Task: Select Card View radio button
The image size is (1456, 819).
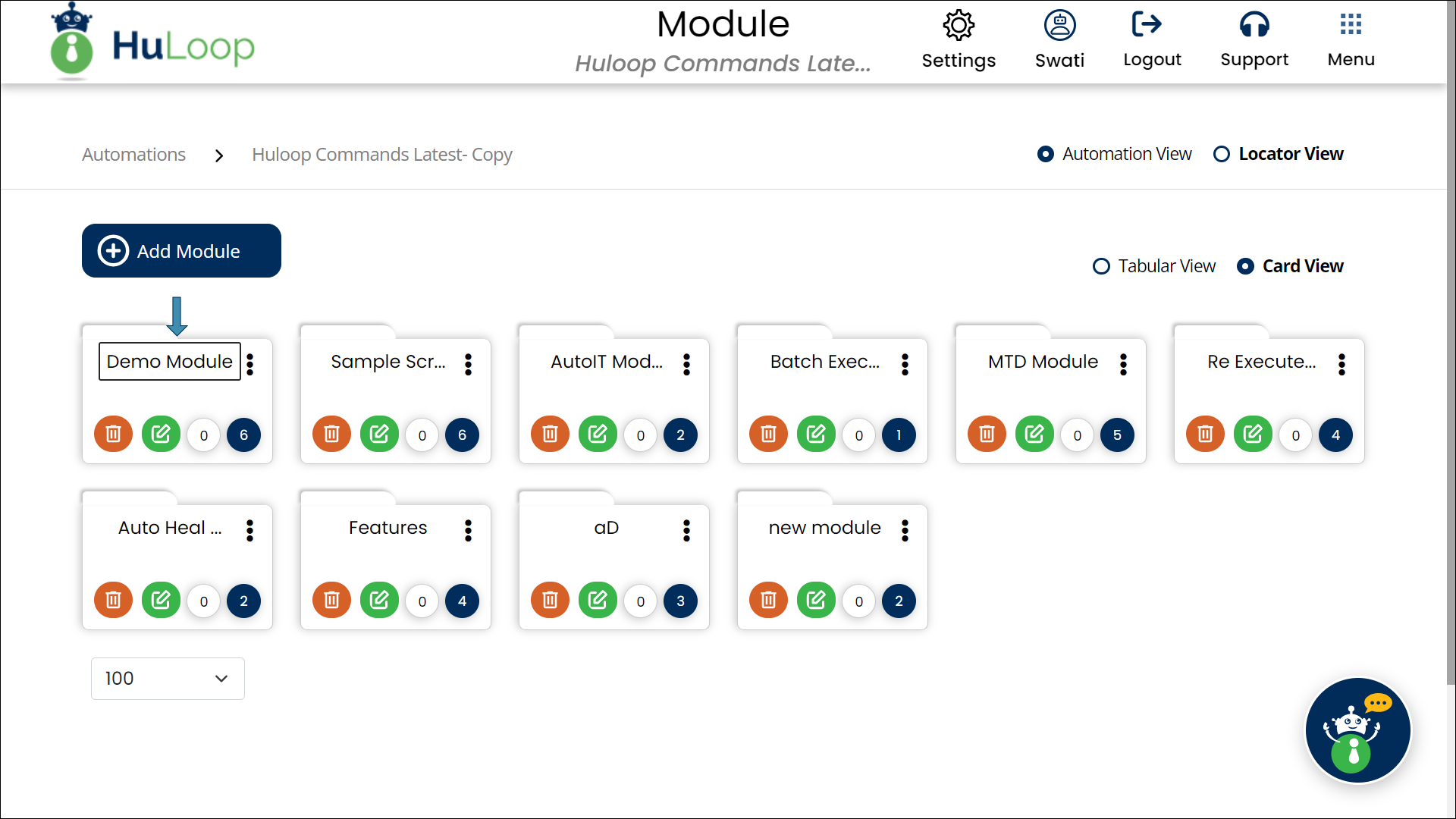Action: click(1245, 266)
